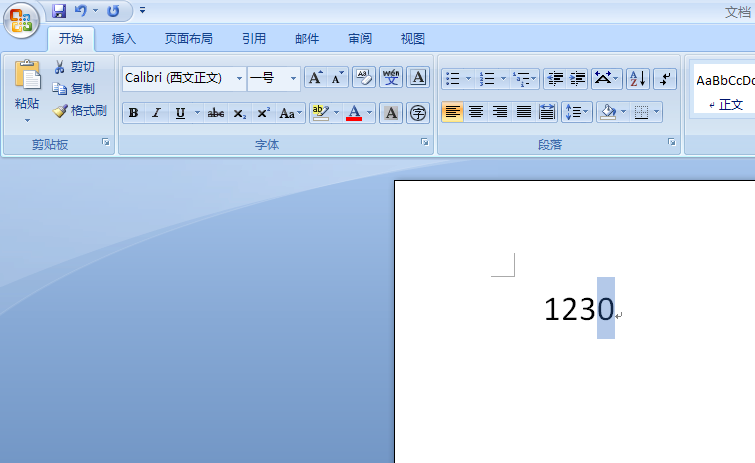The height and width of the screenshot is (463, 755).
Task: Open font color dropdown arrow
Action: pyautogui.click(x=370, y=113)
